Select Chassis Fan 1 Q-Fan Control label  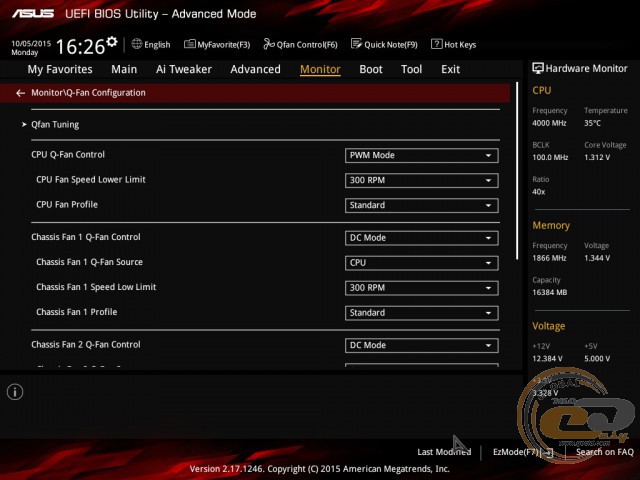pos(86,237)
